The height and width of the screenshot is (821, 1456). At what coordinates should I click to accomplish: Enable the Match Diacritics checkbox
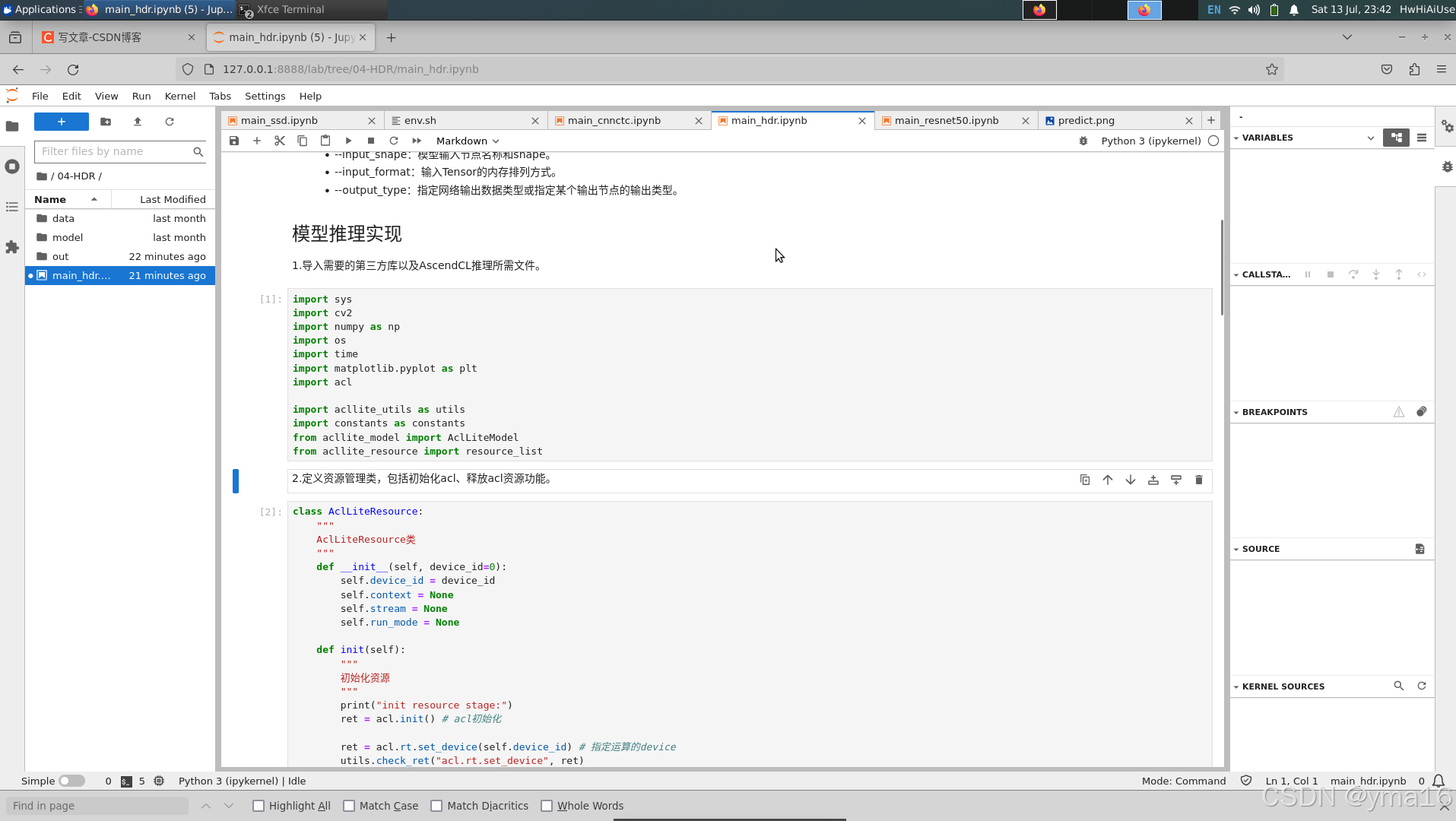(x=436, y=806)
